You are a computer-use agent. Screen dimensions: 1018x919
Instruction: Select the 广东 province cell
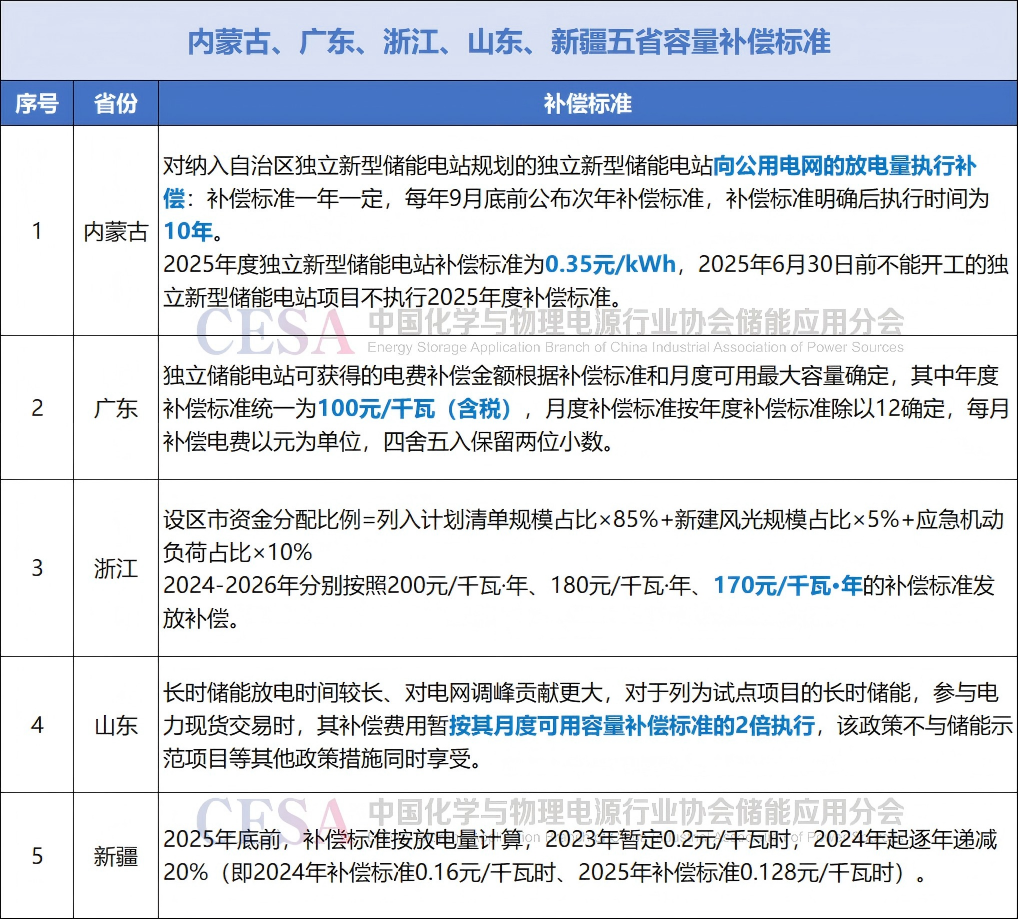pos(116,408)
